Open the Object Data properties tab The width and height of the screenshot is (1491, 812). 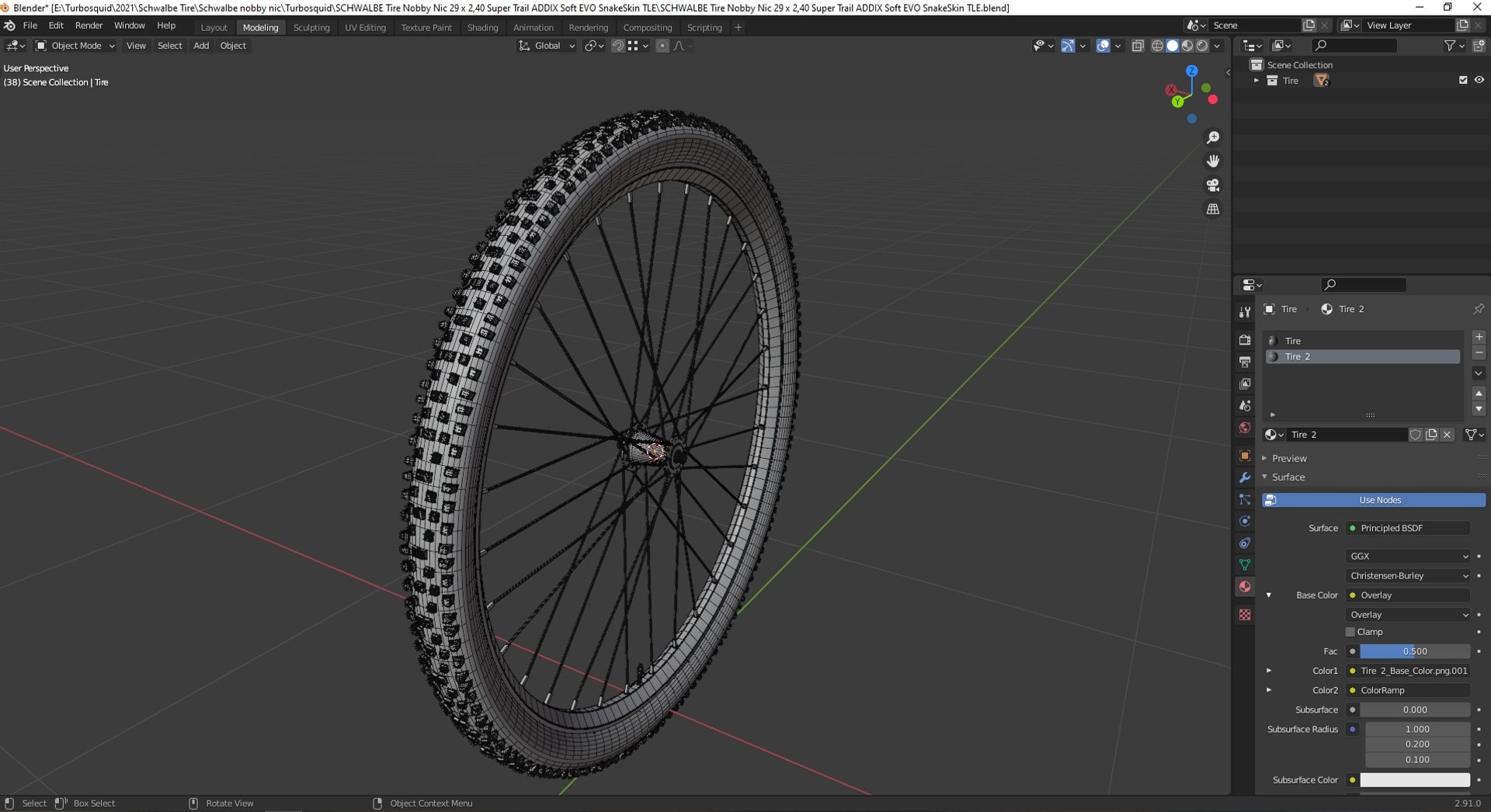click(x=1245, y=564)
